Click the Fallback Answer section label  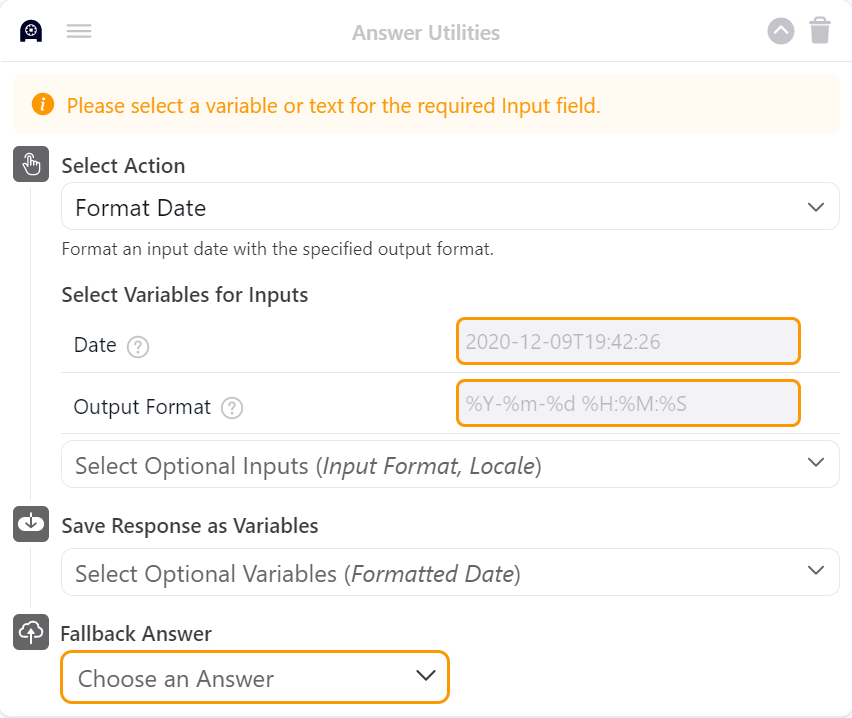(136, 633)
